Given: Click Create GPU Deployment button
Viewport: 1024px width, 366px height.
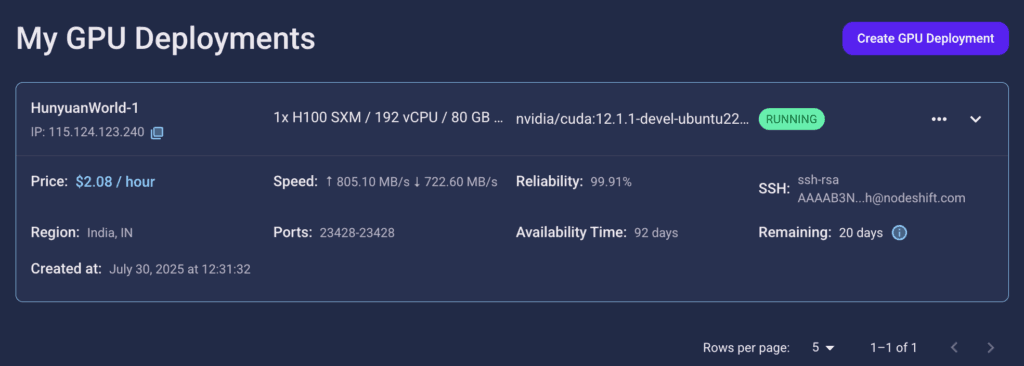Looking at the screenshot, I should 925,39.
